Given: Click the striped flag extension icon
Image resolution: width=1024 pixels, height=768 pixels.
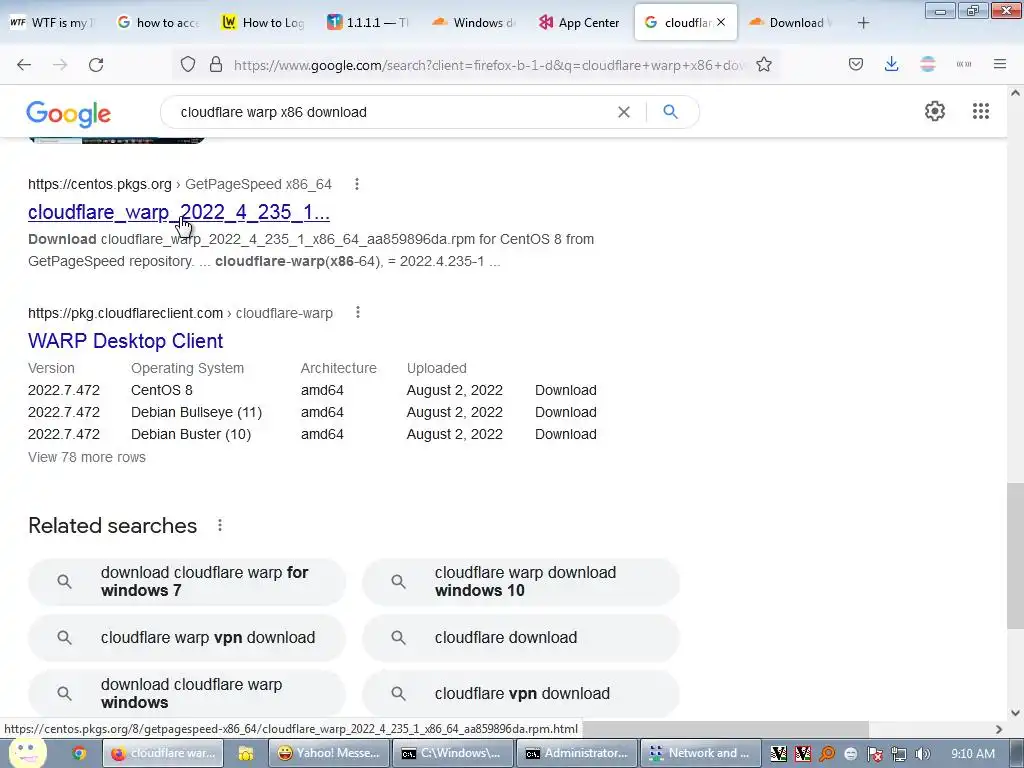Looking at the screenshot, I should (928, 64).
